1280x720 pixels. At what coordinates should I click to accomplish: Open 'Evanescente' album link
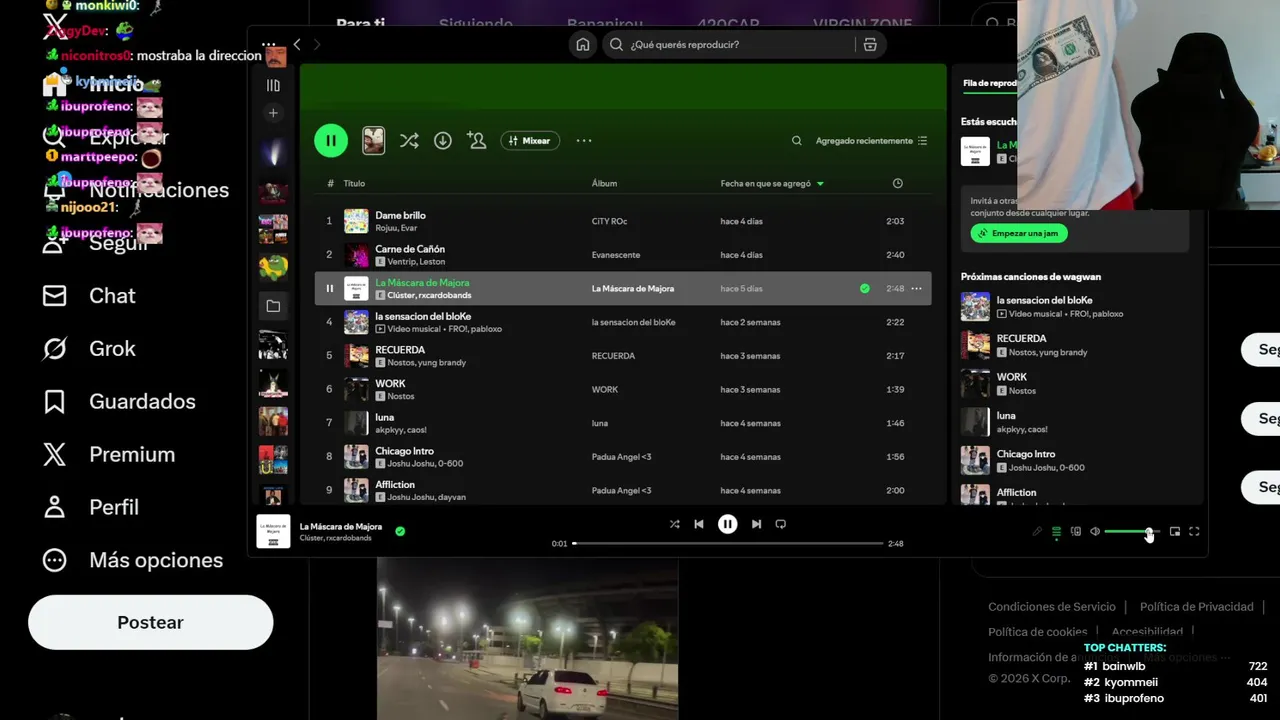coord(615,255)
